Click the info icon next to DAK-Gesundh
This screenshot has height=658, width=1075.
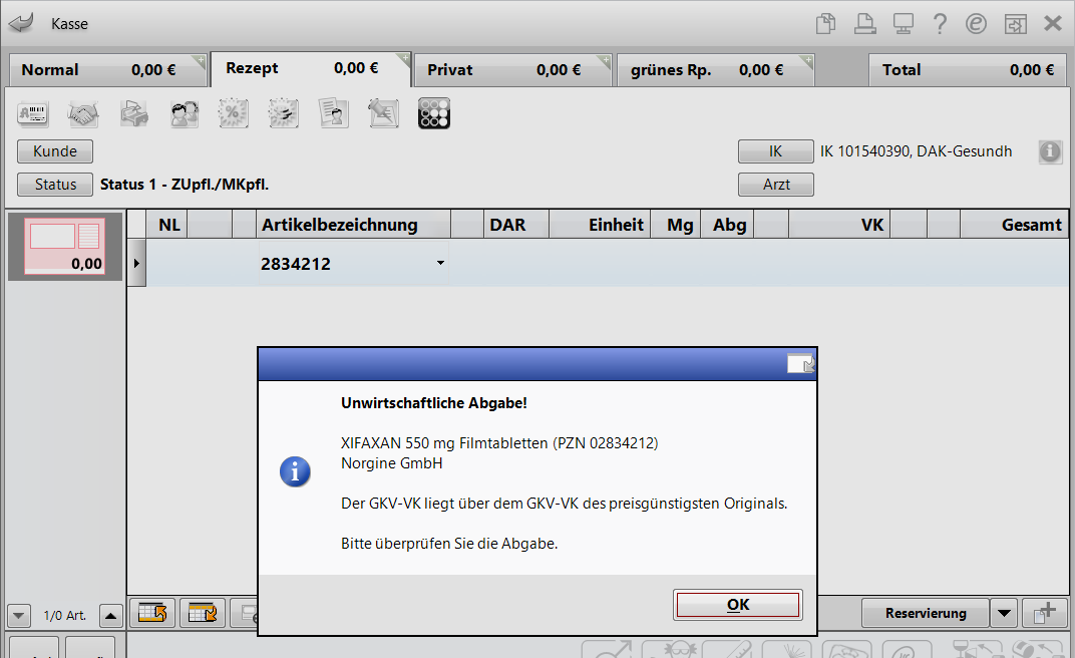click(x=1050, y=151)
